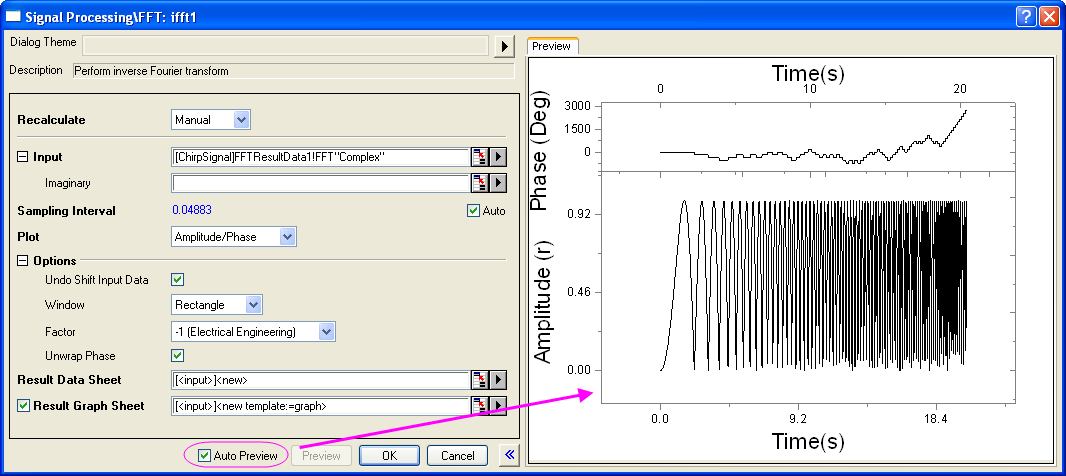Open the Window Rectangle dropdown
Screen dimensions: 1066x476
coord(217,305)
